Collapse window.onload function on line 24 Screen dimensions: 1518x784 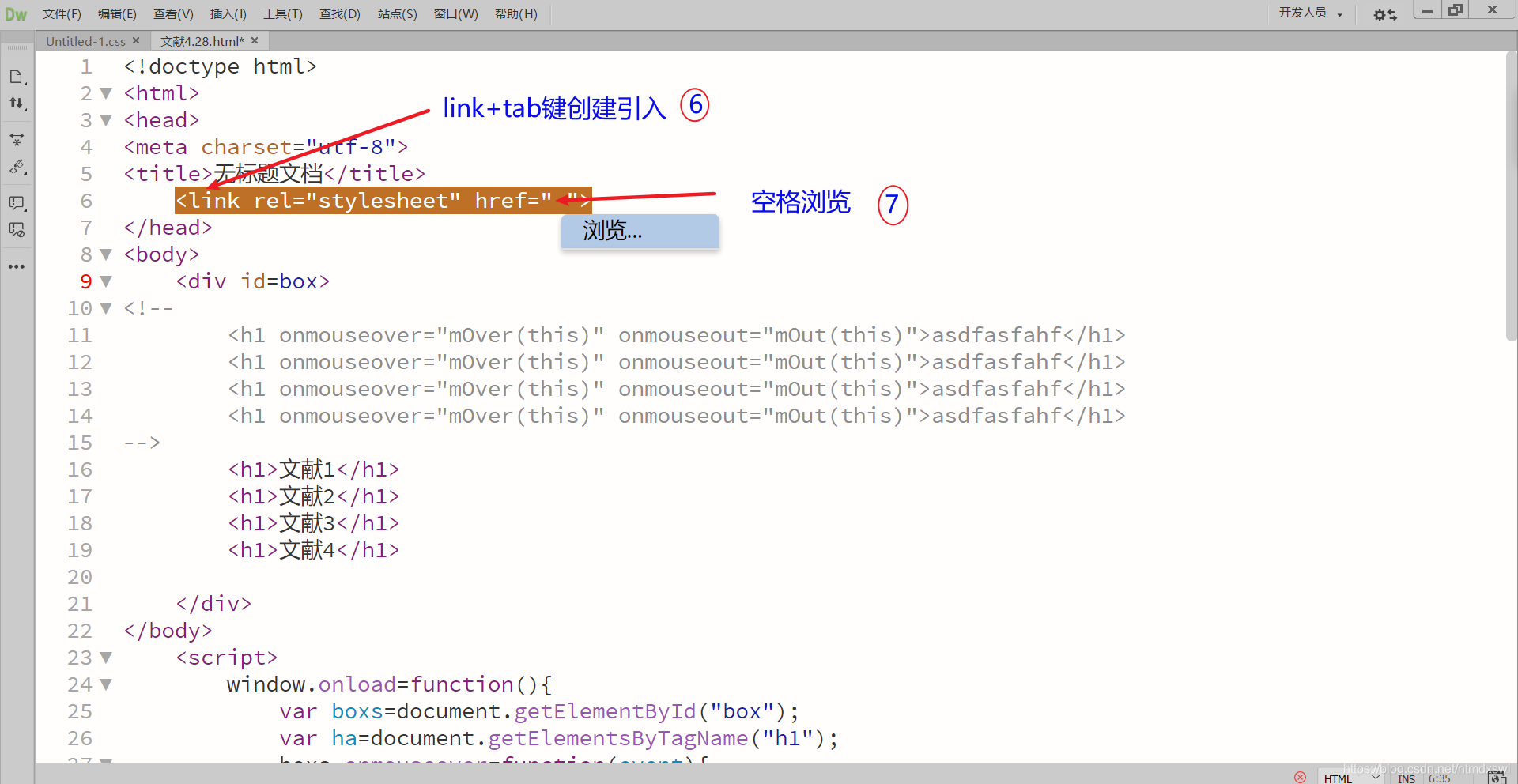[x=106, y=684]
